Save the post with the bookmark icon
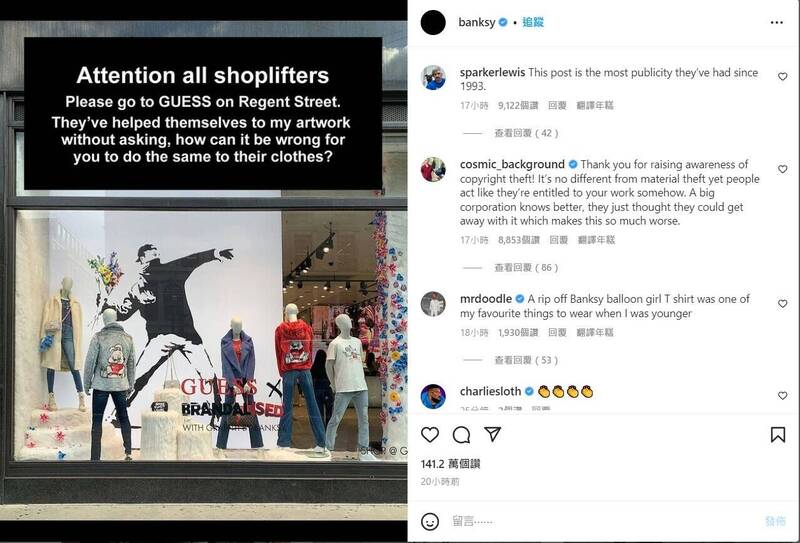800x543 pixels. 778,434
